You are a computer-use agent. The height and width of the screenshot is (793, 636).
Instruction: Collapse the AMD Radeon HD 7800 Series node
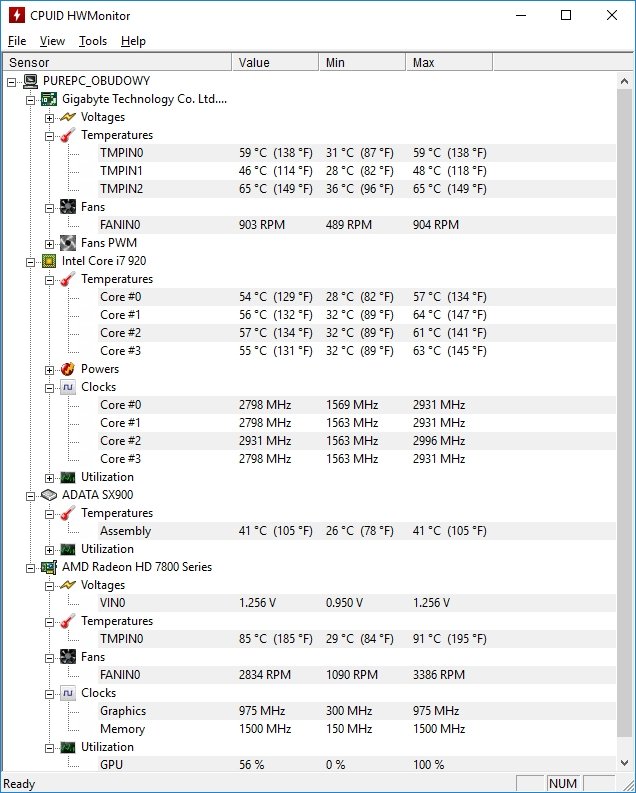(x=30, y=568)
